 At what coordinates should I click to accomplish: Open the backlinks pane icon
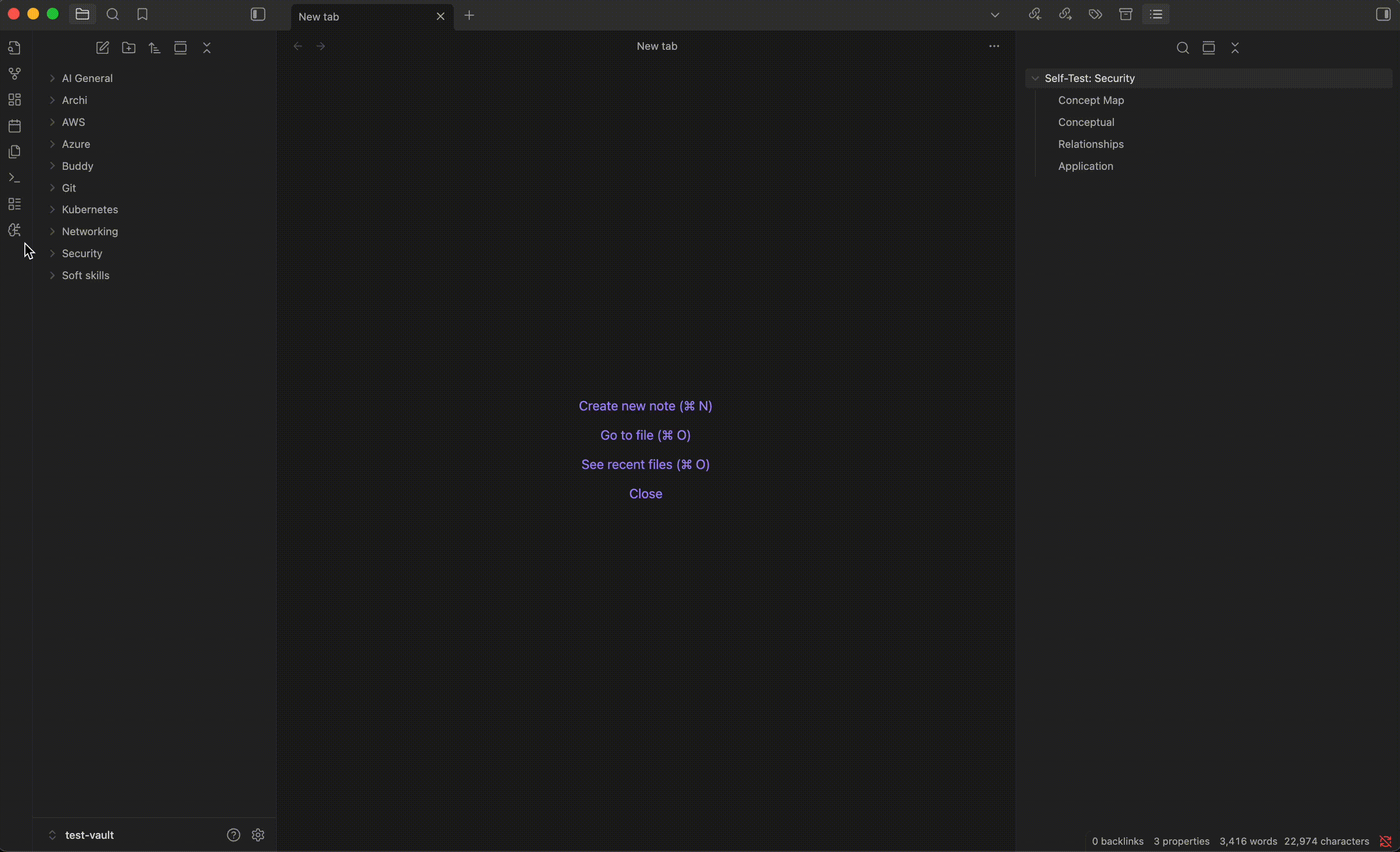point(1035,15)
